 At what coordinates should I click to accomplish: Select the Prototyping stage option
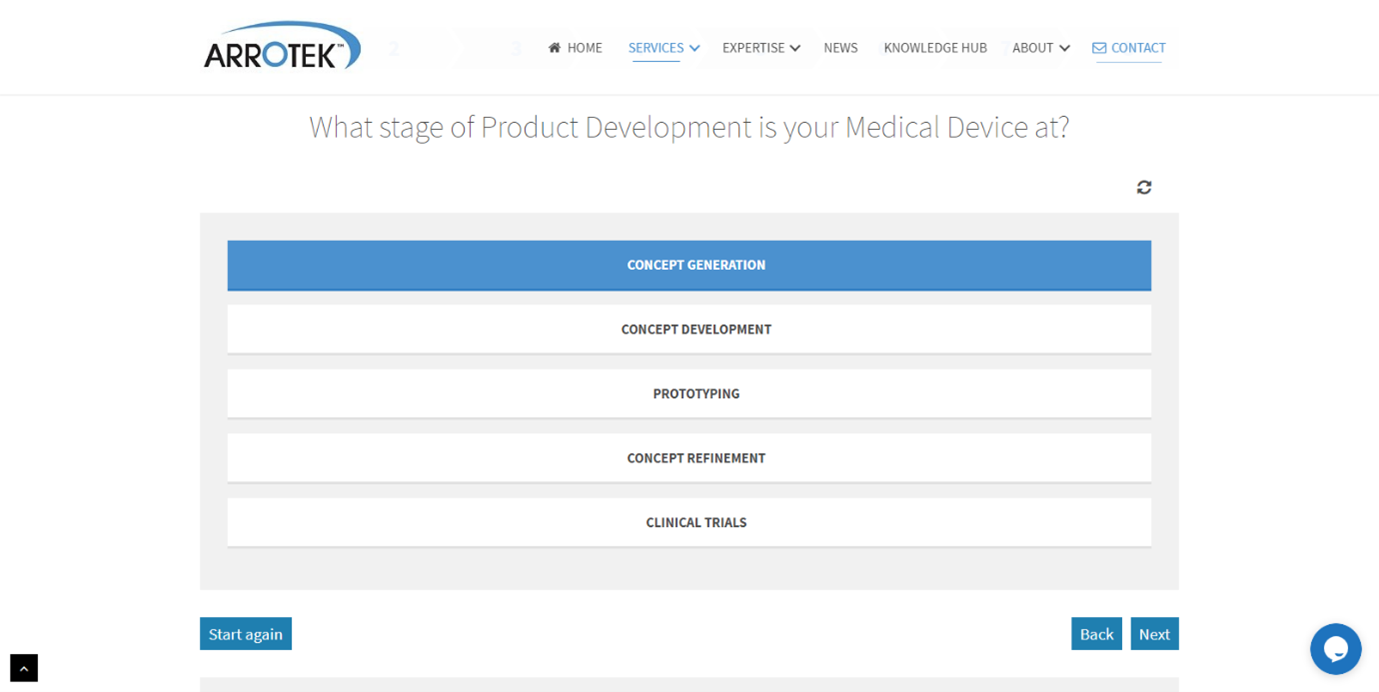(689, 394)
